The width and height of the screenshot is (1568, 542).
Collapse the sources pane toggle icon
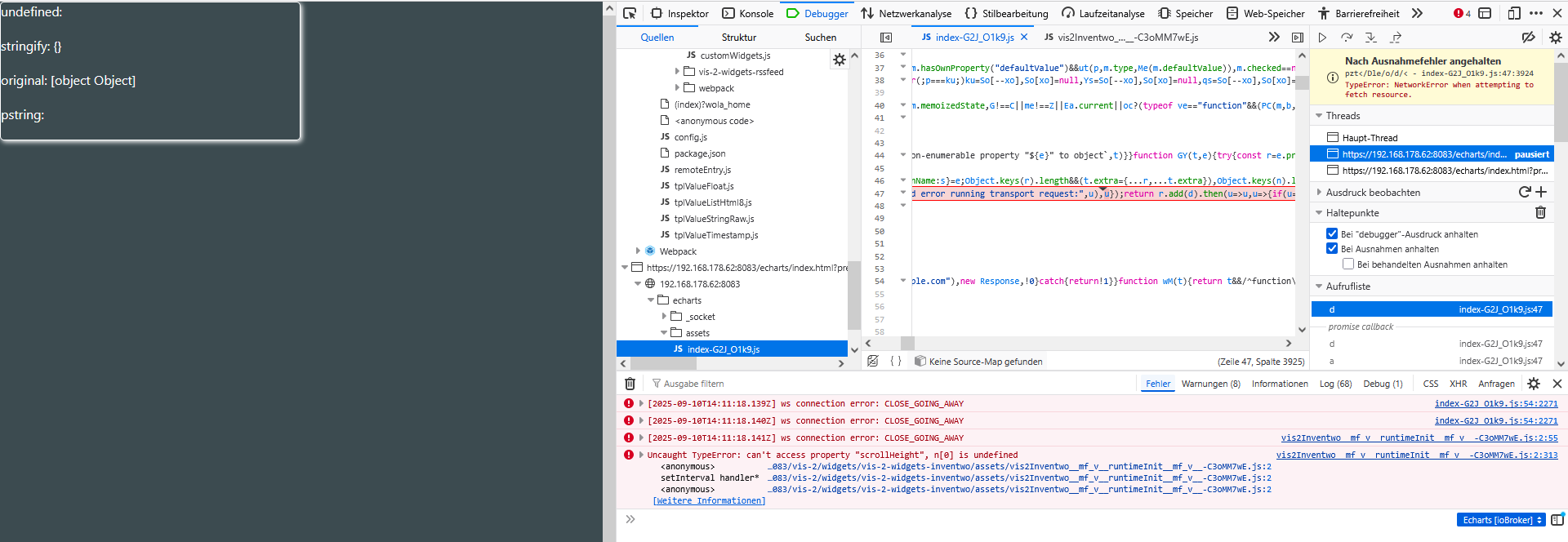(886, 38)
